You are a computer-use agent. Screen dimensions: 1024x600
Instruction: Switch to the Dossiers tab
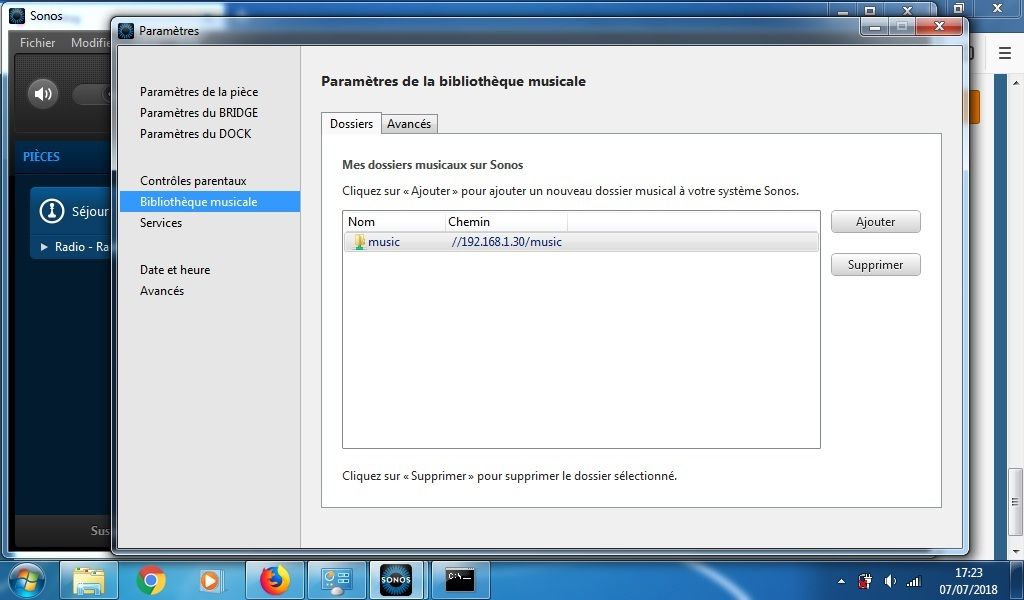coord(351,123)
